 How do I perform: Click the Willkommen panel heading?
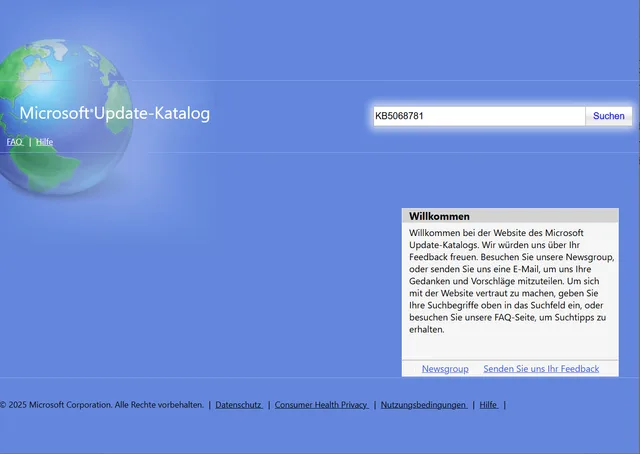coord(439,216)
